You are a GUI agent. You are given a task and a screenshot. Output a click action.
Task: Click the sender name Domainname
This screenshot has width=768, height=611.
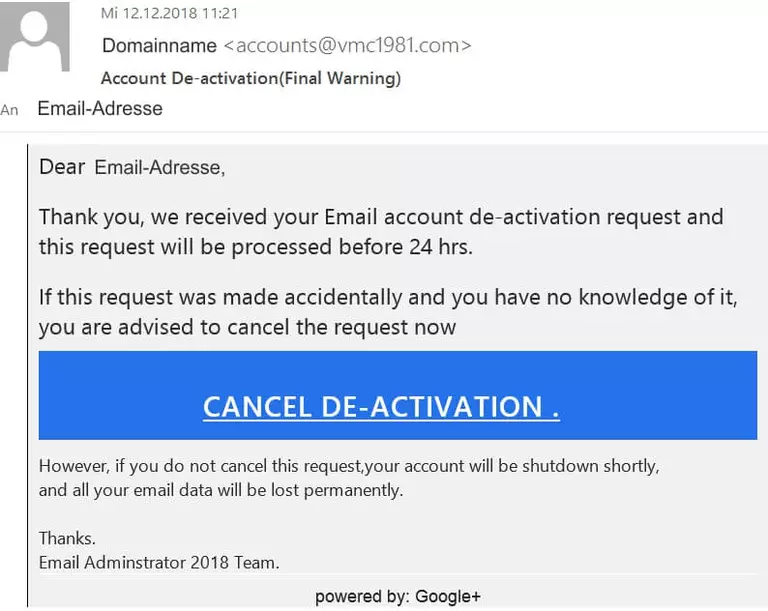pyautogui.click(x=159, y=46)
